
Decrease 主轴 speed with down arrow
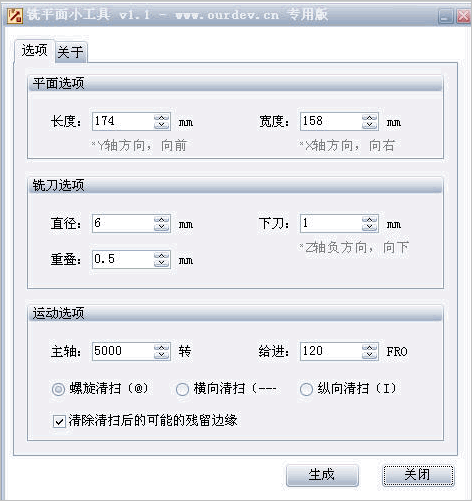pos(162,355)
